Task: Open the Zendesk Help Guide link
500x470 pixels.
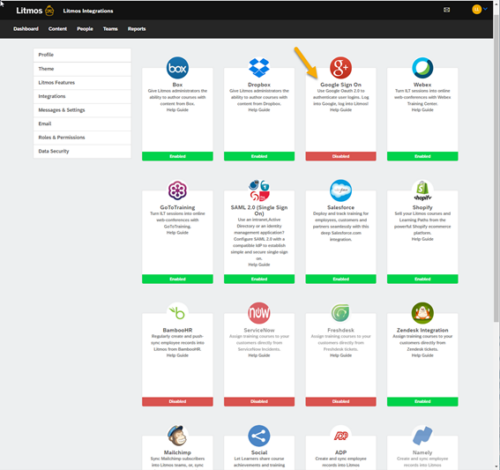Action: click(x=422, y=356)
